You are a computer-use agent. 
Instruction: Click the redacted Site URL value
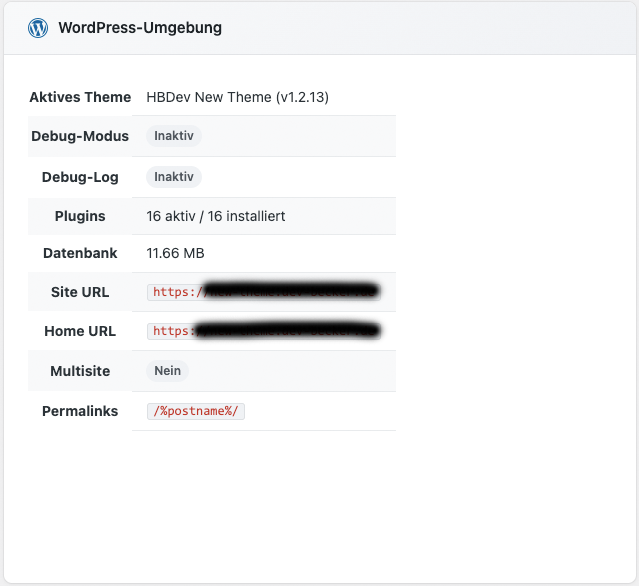coord(265,292)
